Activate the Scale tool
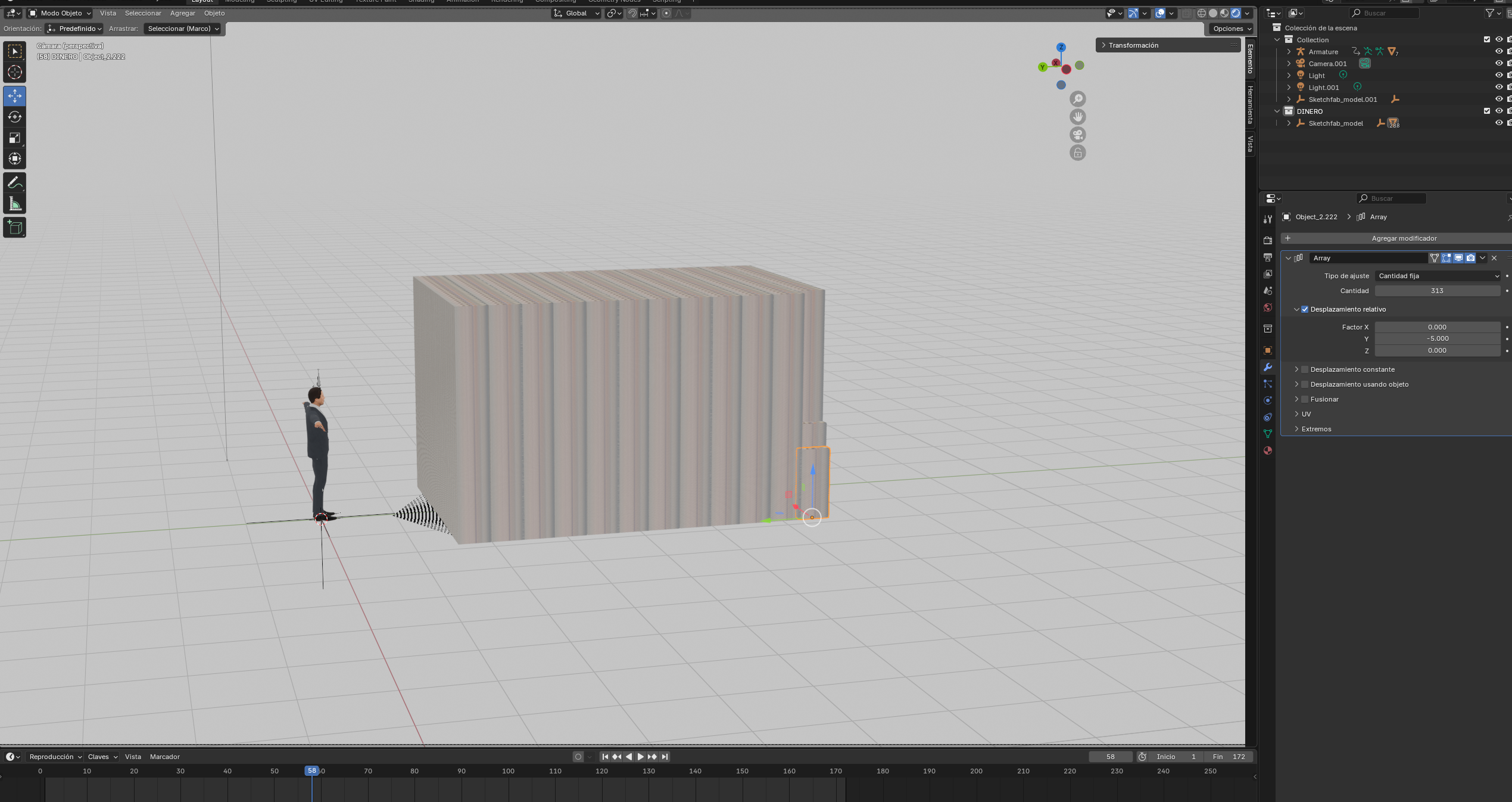The image size is (1512, 802). pyautogui.click(x=15, y=138)
